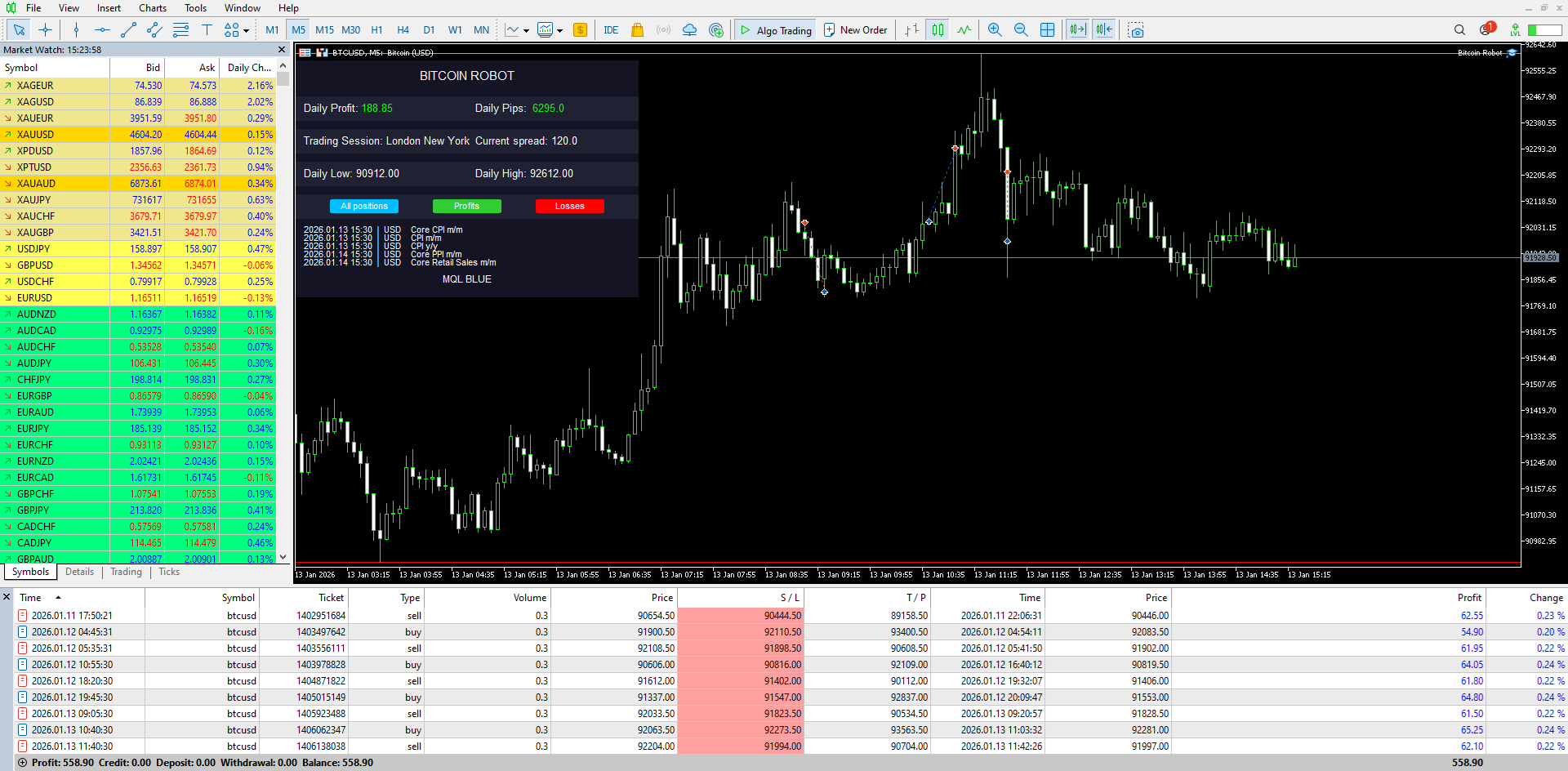
Task: Activate the crosshair tool
Action: coord(46,30)
